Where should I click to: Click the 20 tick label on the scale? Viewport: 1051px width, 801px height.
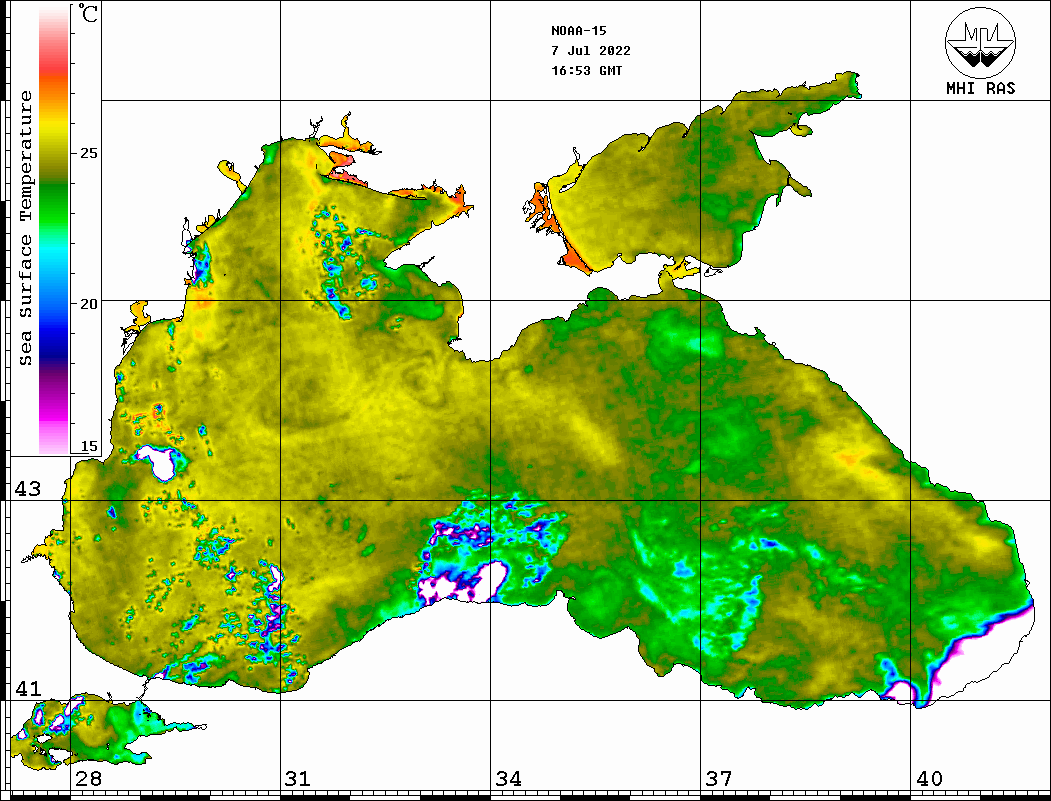click(88, 304)
